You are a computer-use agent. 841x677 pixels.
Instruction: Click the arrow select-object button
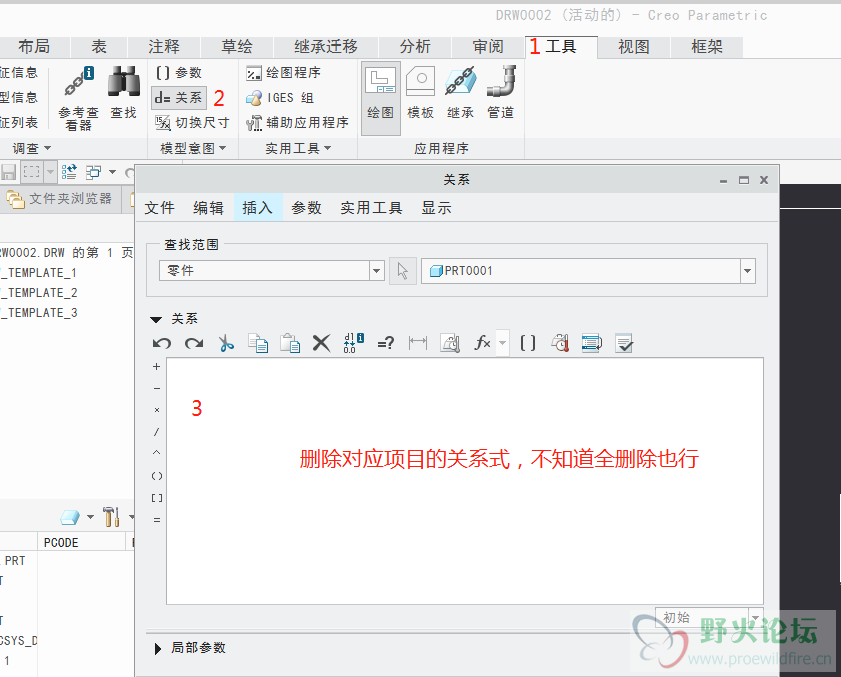(x=403, y=270)
